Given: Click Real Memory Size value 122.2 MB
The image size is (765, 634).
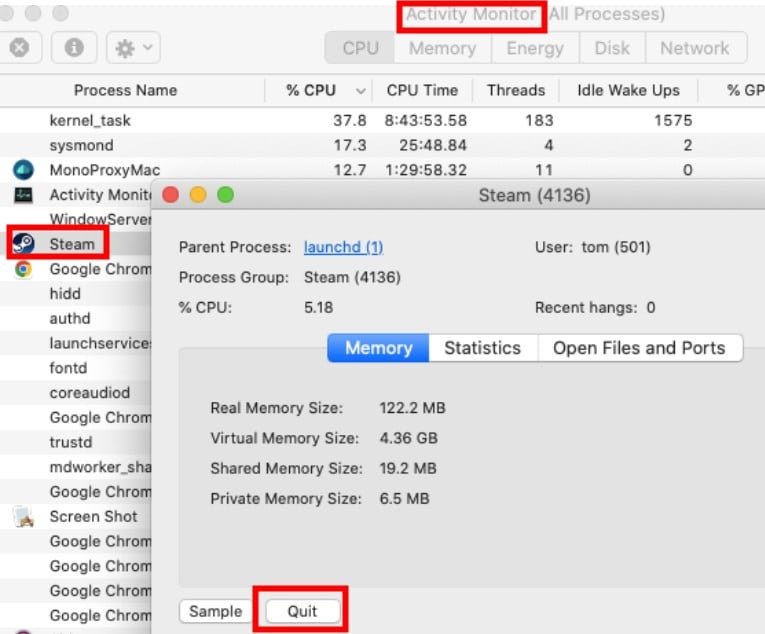Looking at the screenshot, I should pos(413,408).
